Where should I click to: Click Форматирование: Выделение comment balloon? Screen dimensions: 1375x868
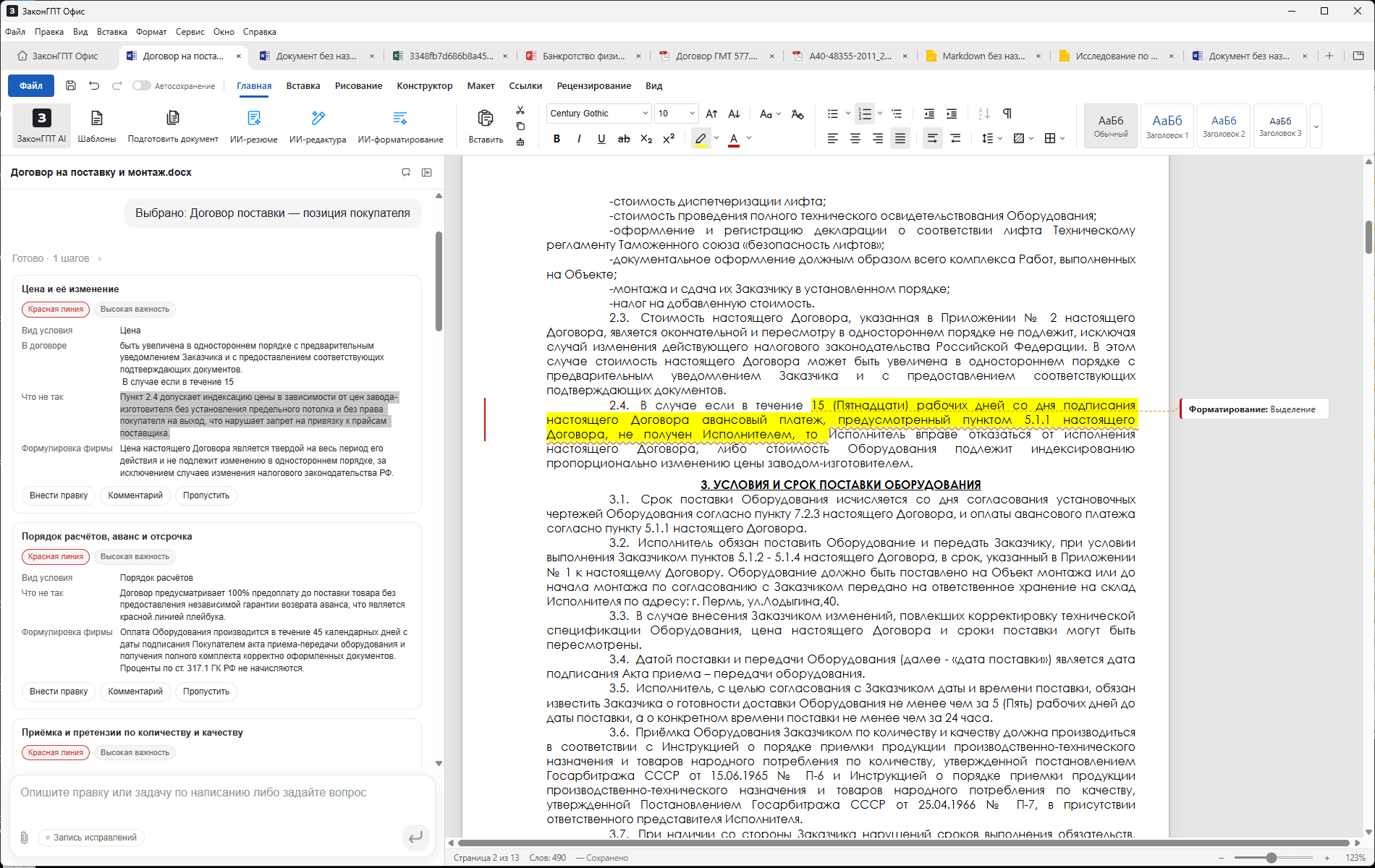coord(1255,409)
